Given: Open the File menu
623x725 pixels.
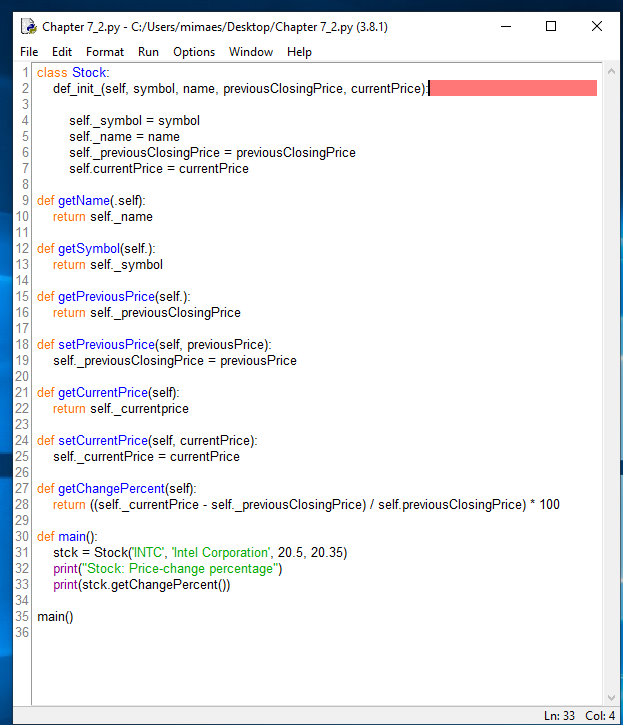Looking at the screenshot, I should coord(29,52).
